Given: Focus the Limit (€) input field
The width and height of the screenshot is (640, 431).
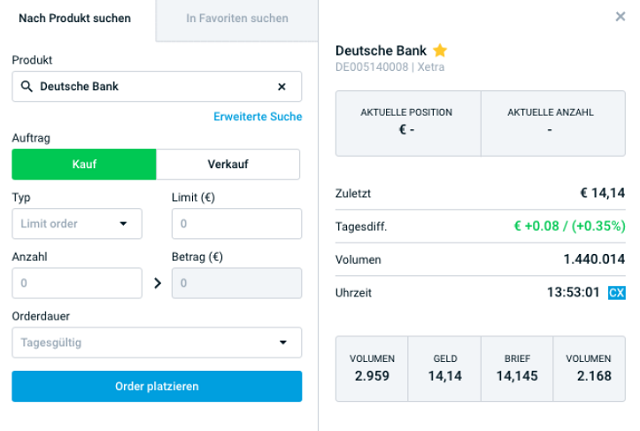Looking at the screenshot, I should tap(237, 224).
